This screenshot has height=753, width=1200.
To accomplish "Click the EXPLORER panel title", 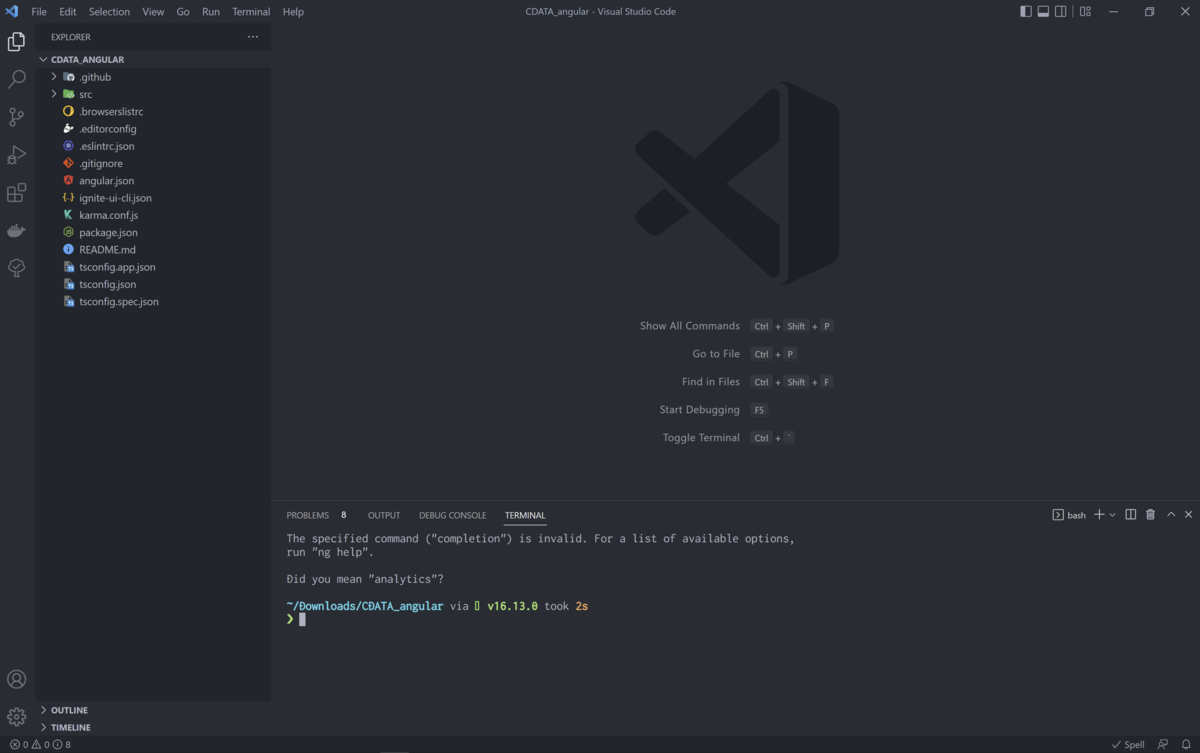I will point(71,37).
